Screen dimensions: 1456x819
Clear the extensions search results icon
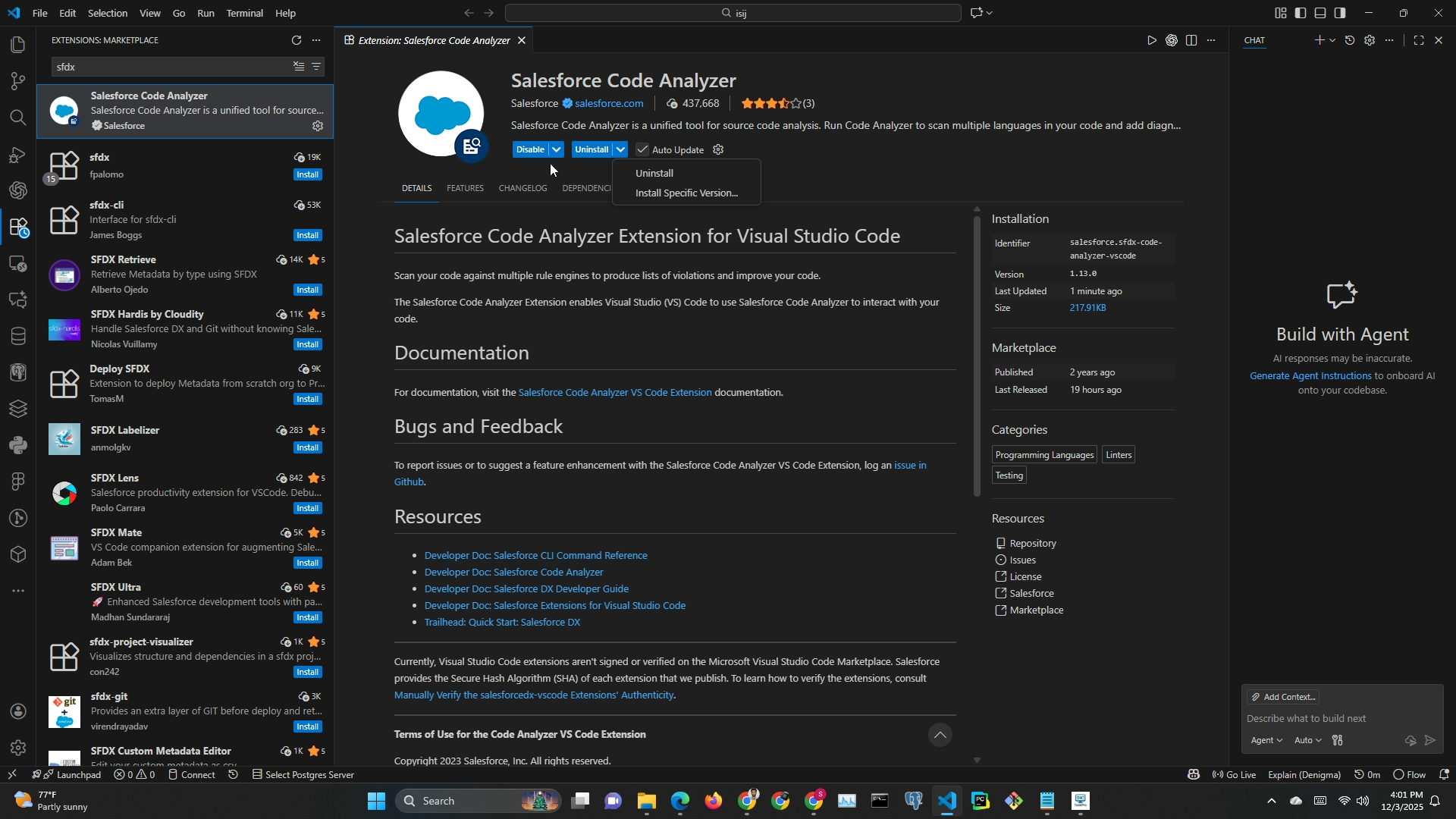tap(299, 67)
